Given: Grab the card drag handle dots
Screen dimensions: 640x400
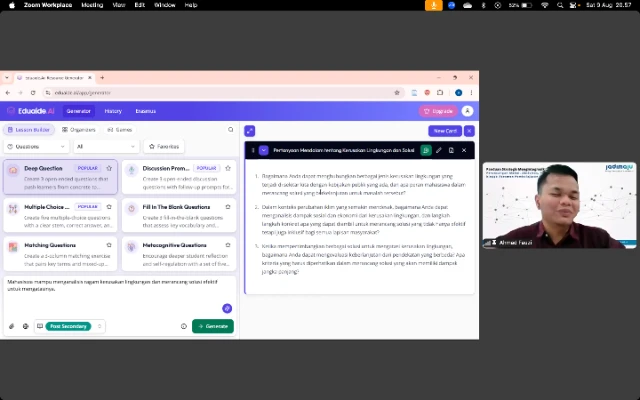Looking at the screenshot, I should click(x=253, y=150).
